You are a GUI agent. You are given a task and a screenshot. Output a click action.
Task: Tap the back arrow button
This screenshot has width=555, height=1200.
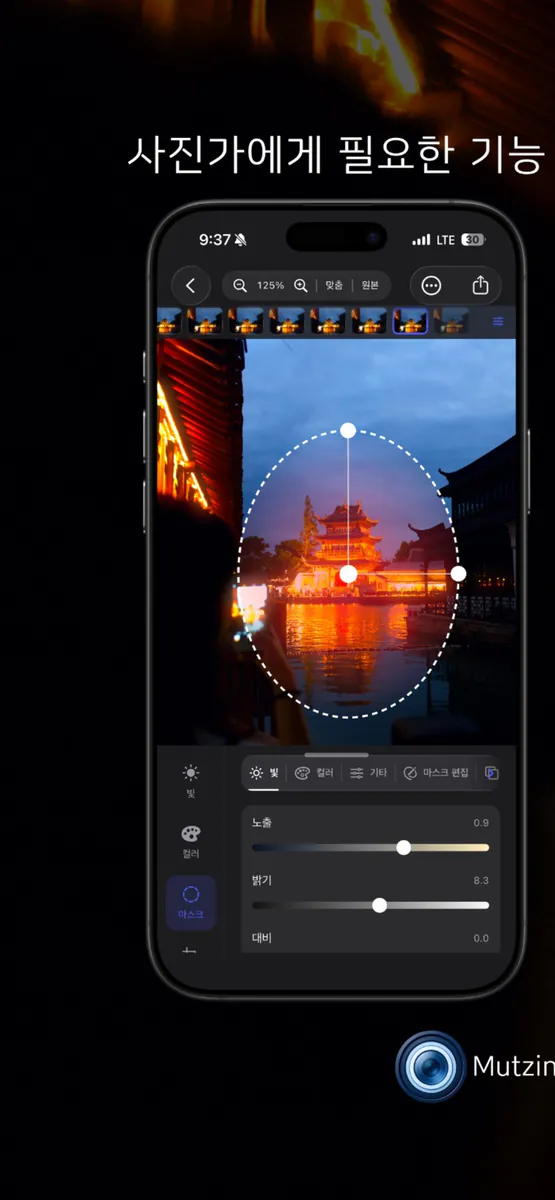(x=190, y=286)
